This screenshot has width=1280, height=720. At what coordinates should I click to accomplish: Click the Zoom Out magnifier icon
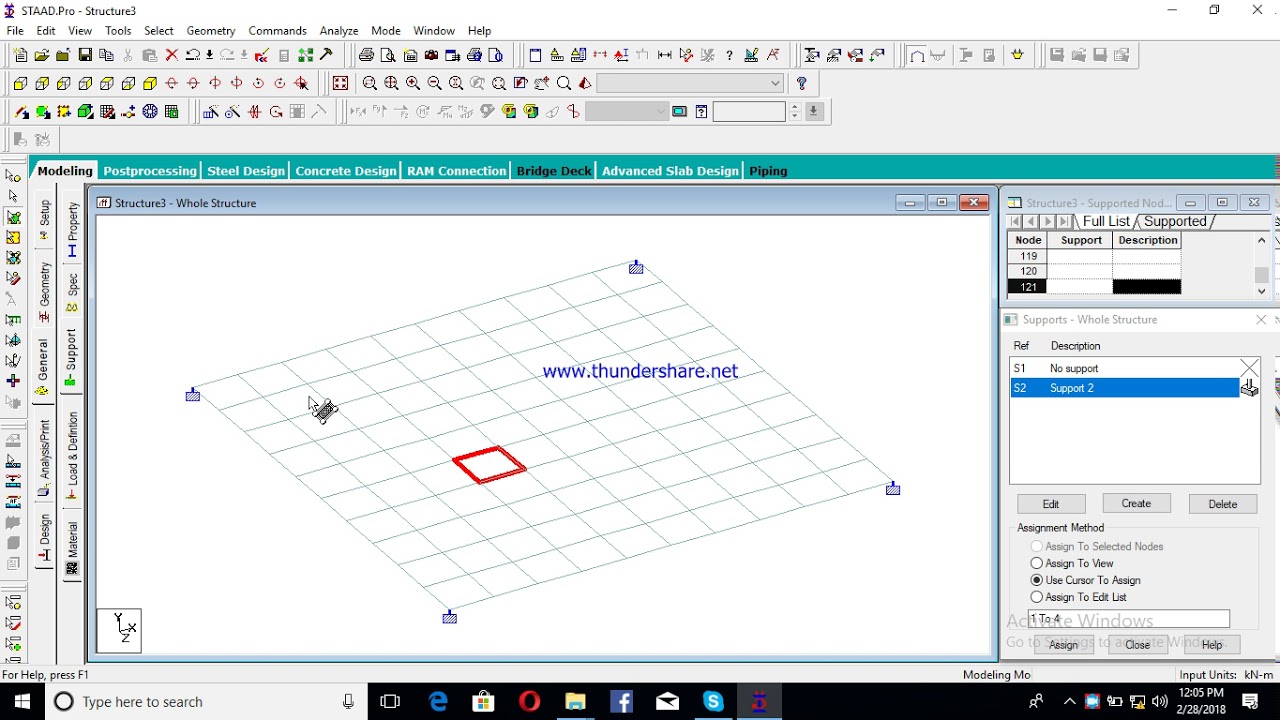[434, 84]
